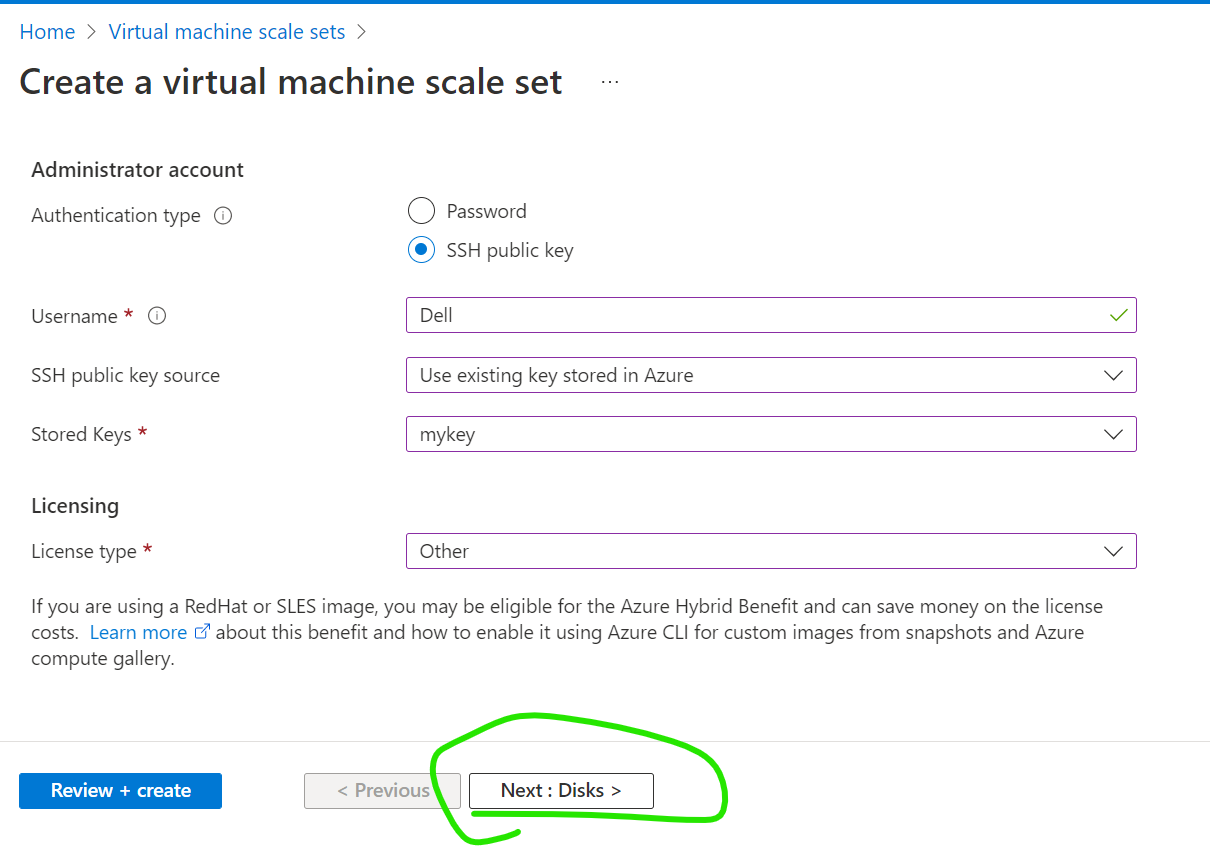Follow the Learn more link
Viewport: 1210px width, 849px height.
coord(149,633)
